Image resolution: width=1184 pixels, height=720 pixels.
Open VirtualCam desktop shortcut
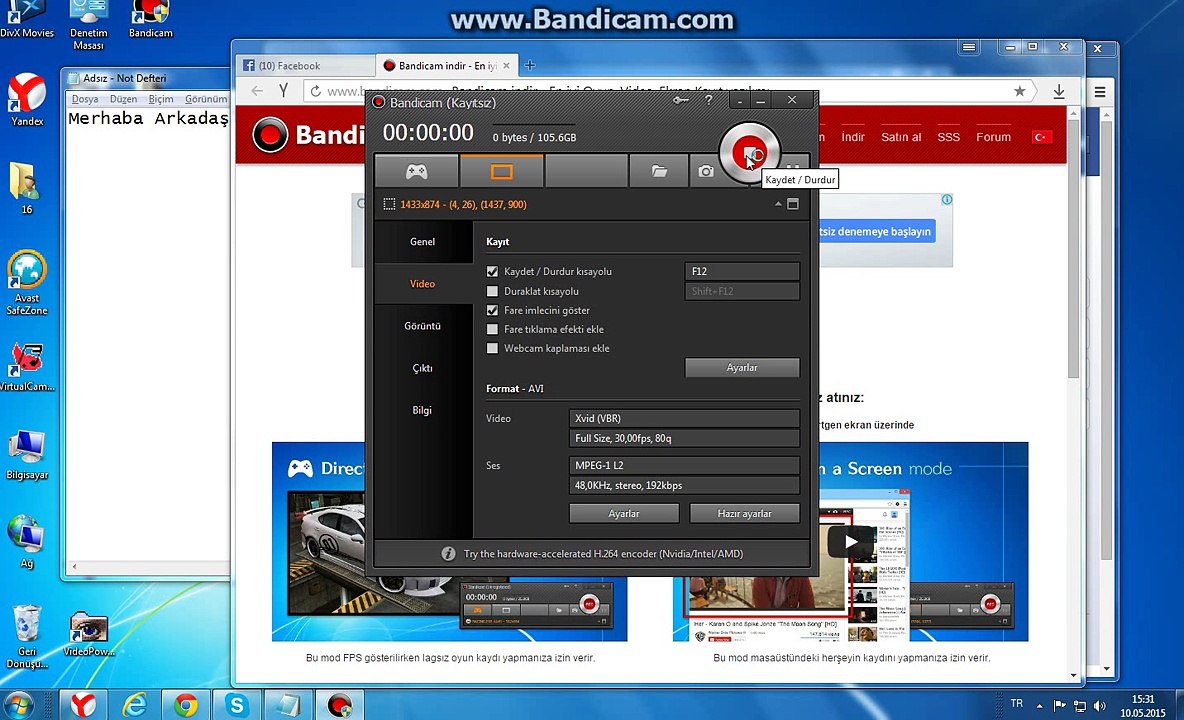(27, 368)
